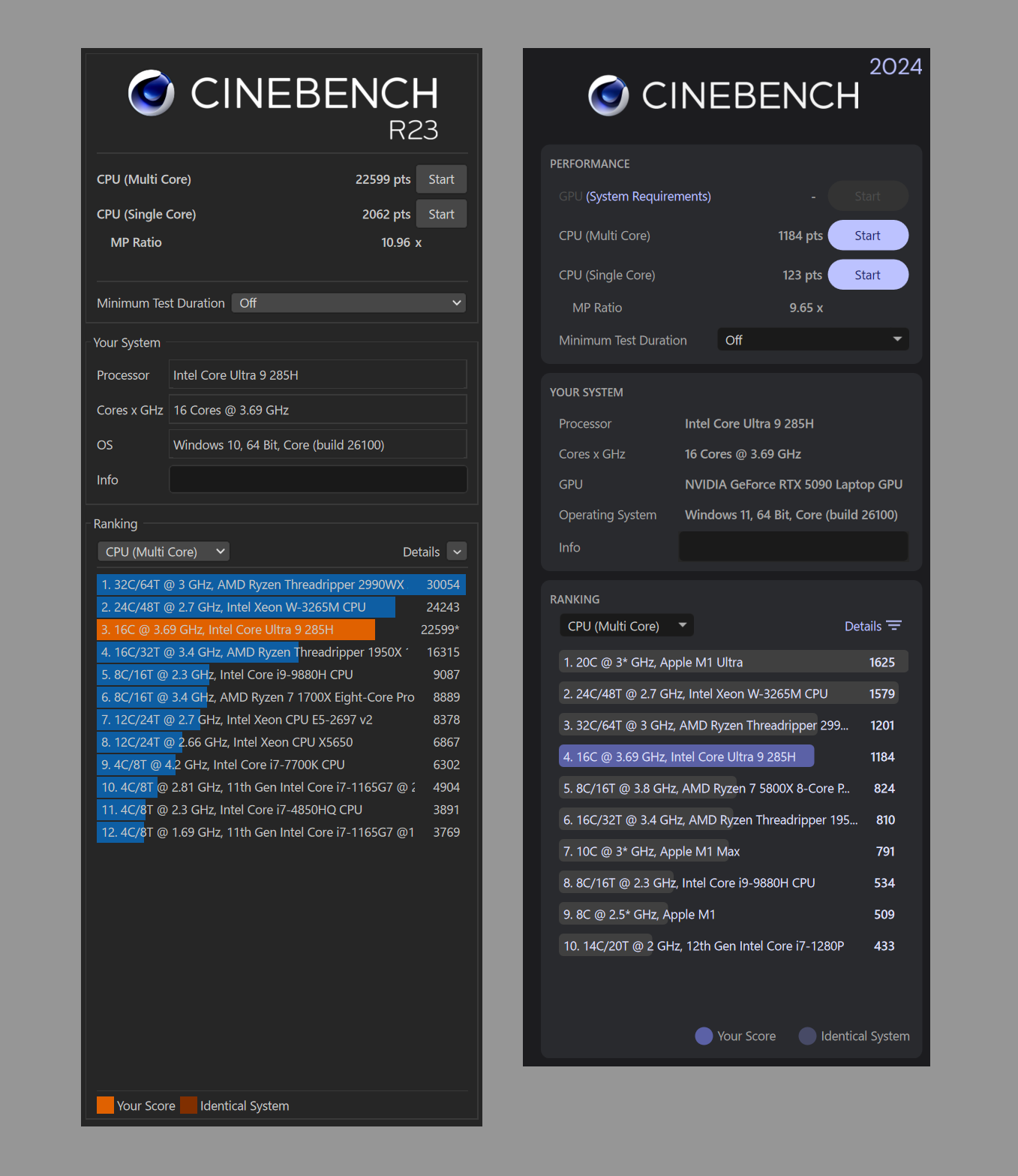Viewport: 1018px width, 1176px height.
Task: Select Cinebench 2024 ranking row Apple M1 Ultra
Action: 734,662
